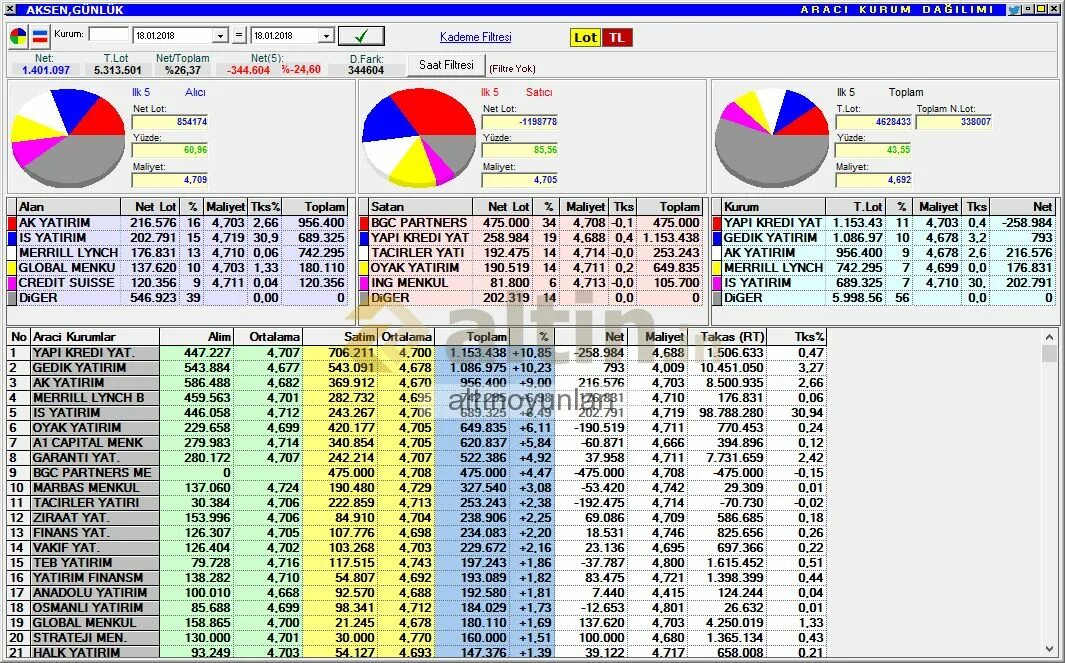
Task: Click the small X icon left of AKSEN,GÜNLÜK
Action: (x=9, y=10)
